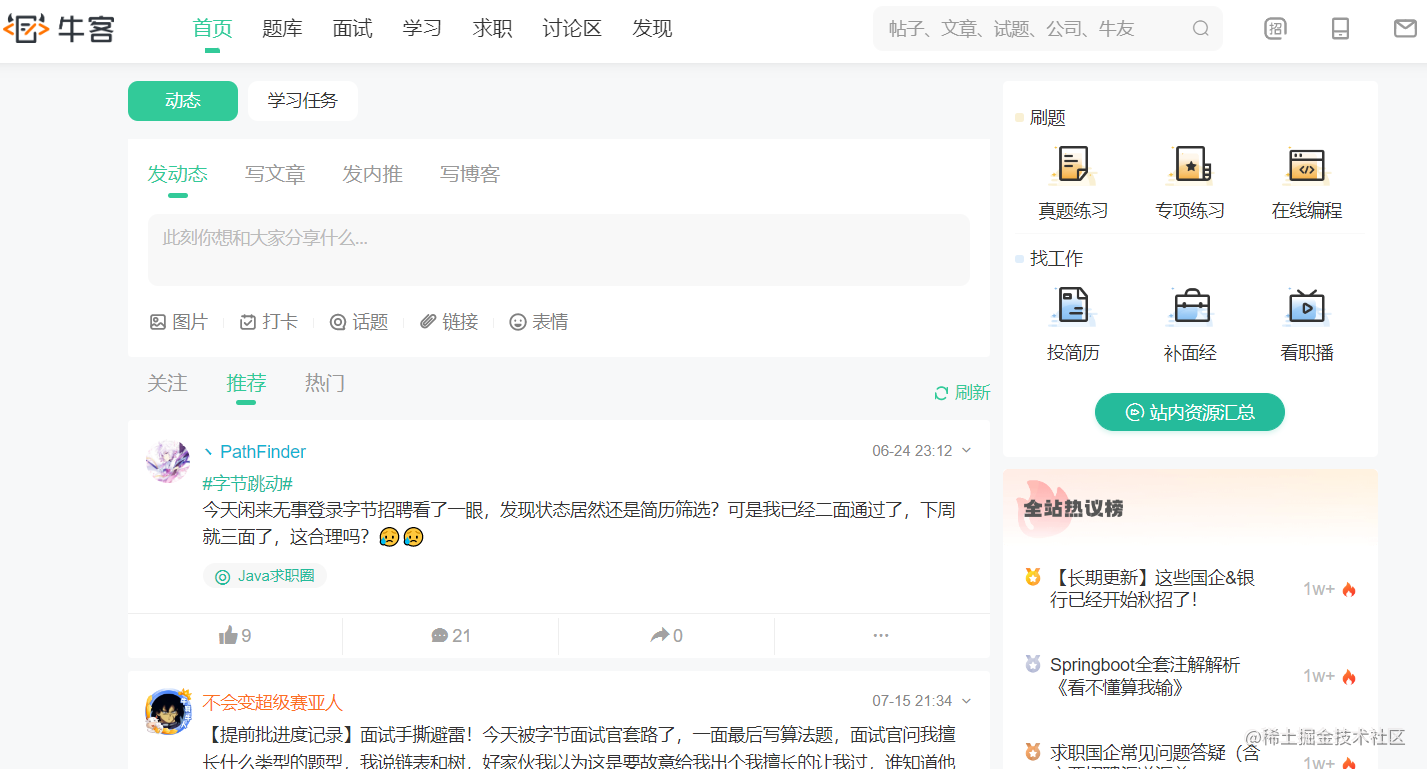Open the Java求职圈 tag
The height and width of the screenshot is (769, 1427).
click(265, 576)
